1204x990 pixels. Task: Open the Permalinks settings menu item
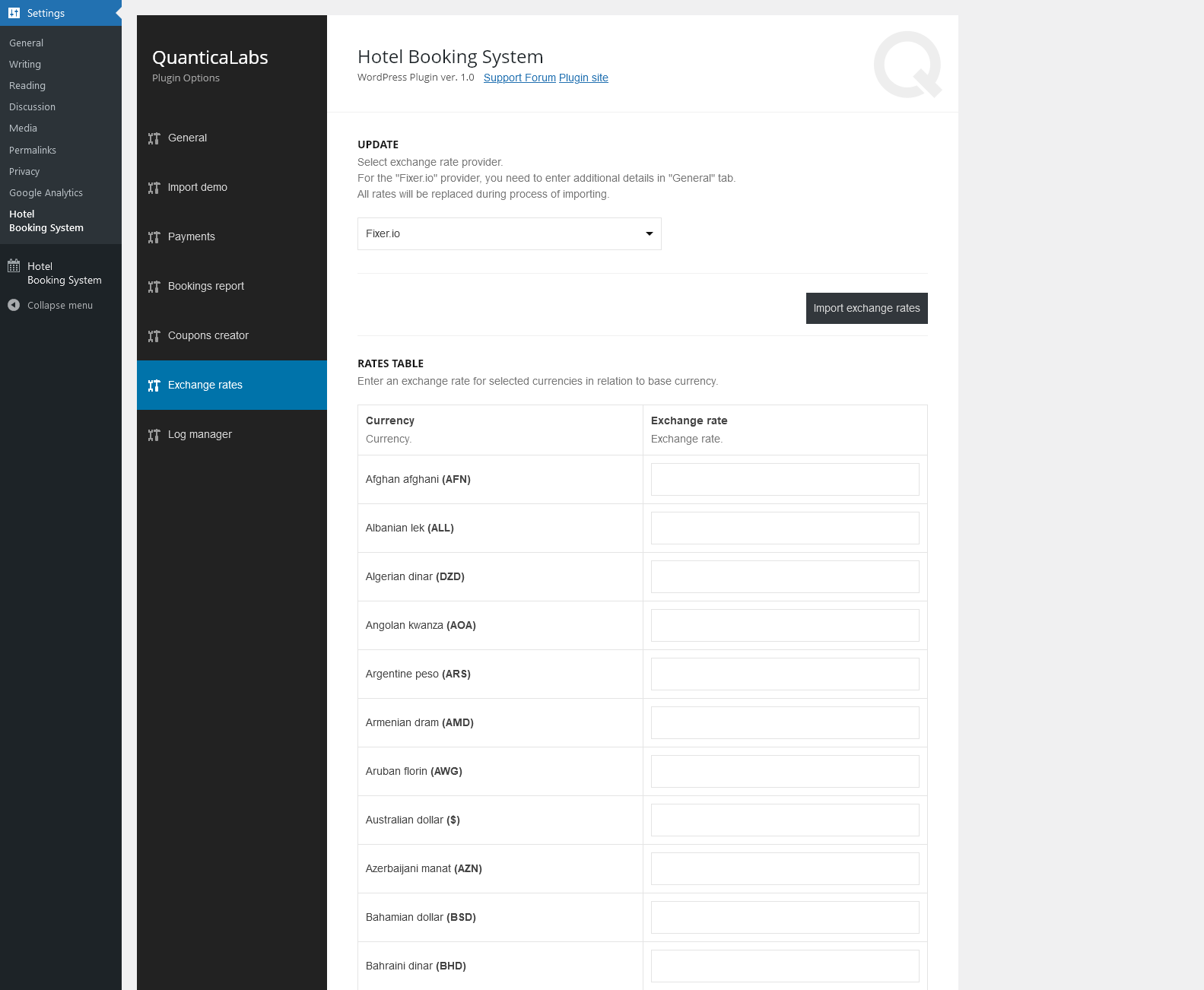click(33, 150)
